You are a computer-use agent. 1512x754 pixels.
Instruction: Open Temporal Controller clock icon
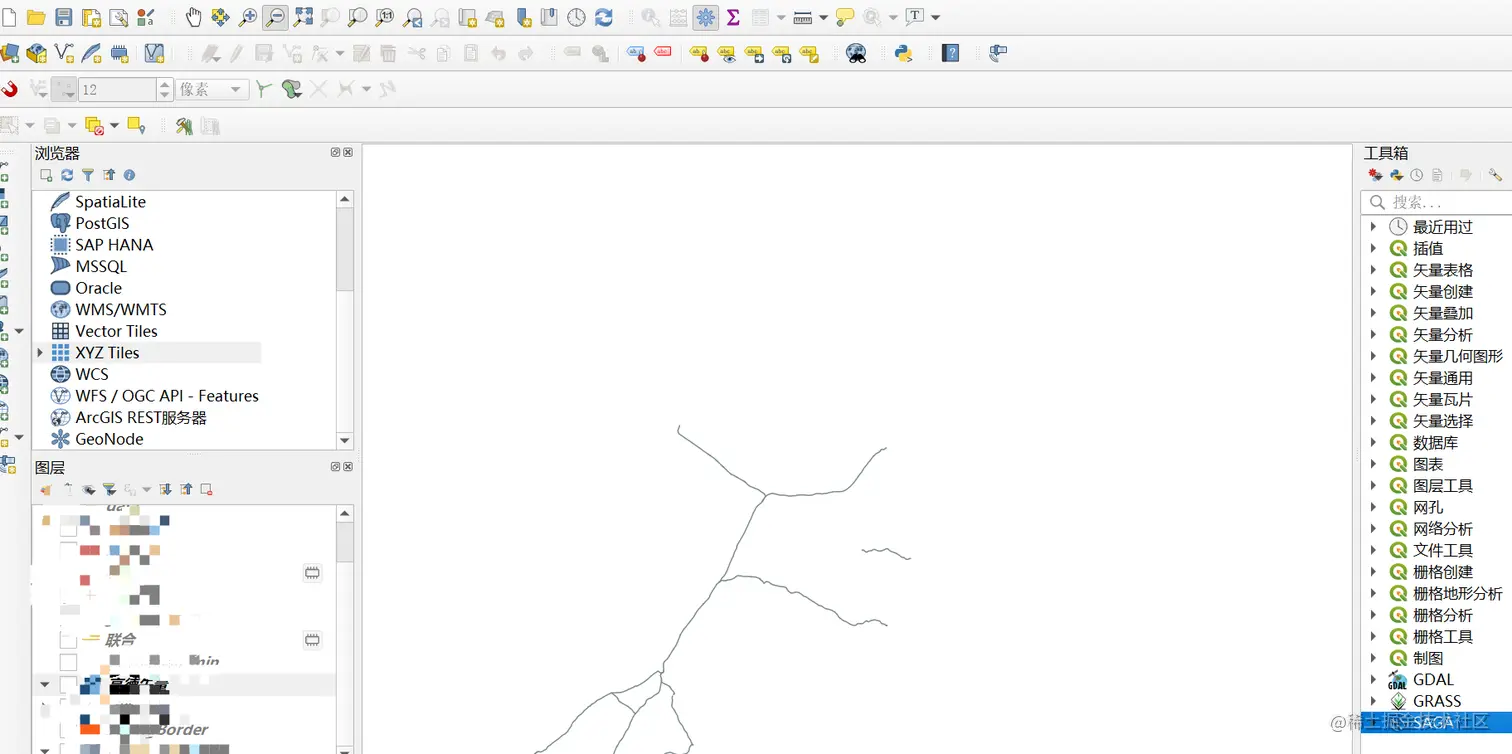coord(577,17)
